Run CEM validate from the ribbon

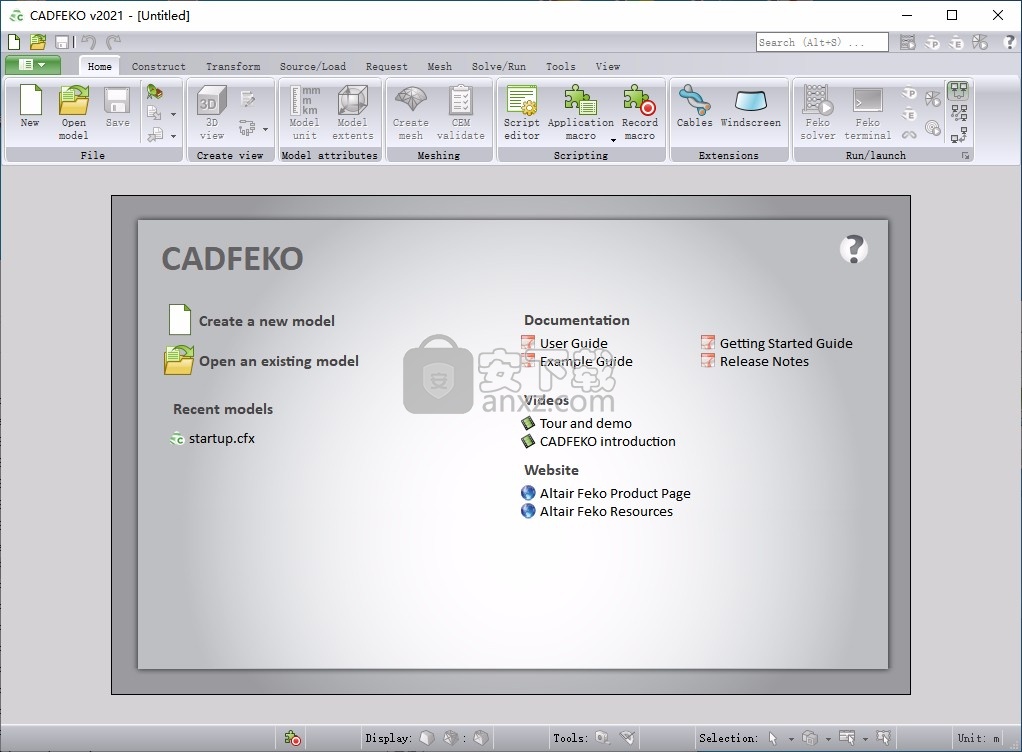pyautogui.click(x=461, y=113)
